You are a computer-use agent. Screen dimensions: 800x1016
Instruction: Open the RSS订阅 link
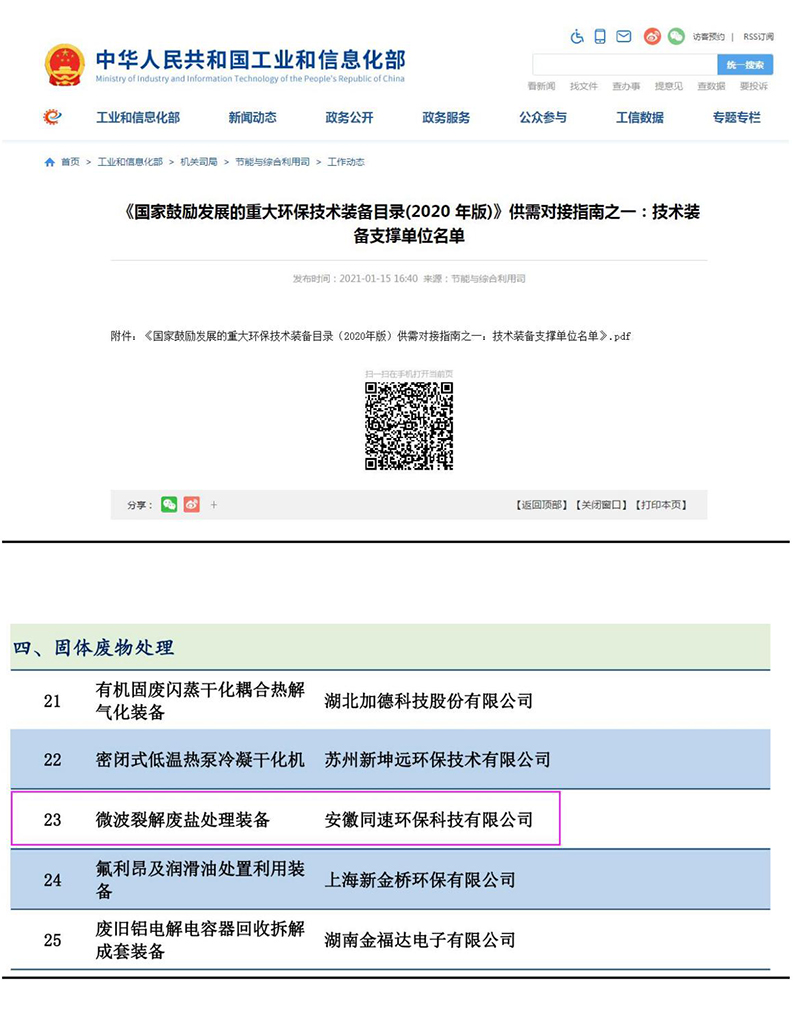click(758, 37)
